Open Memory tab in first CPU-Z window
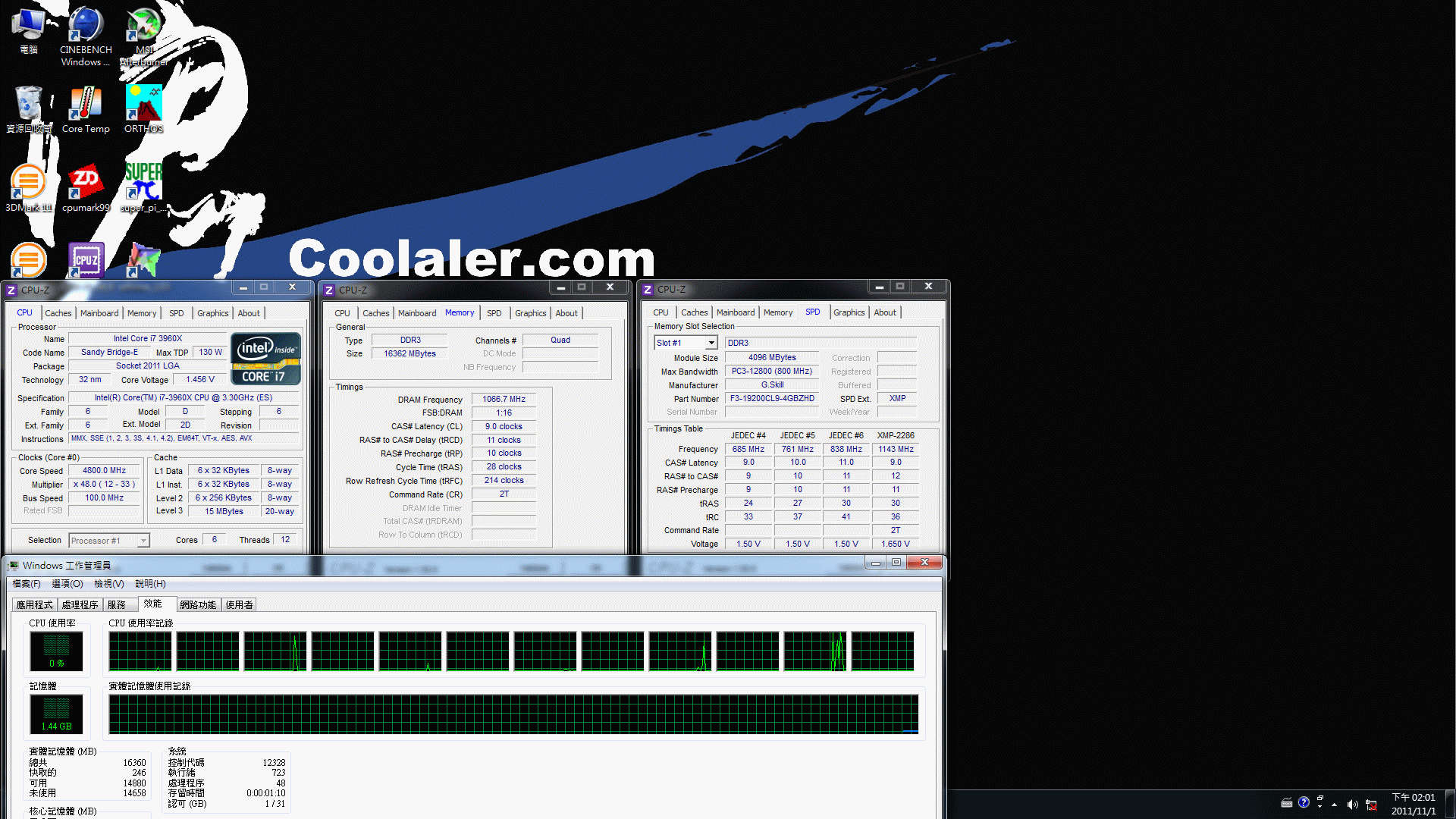 tap(142, 313)
